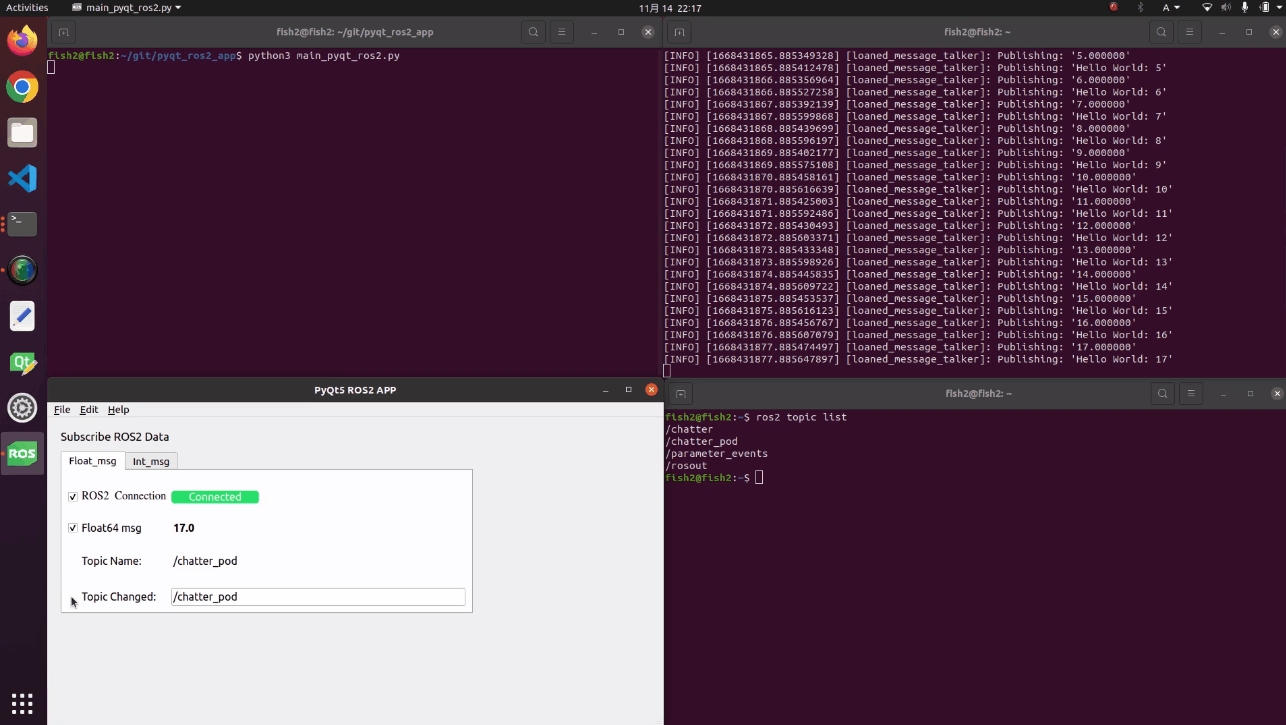The width and height of the screenshot is (1286, 725).
Task: Open the Help menu in PyQt5 ROS2 APP
Action: coord(118,410)
